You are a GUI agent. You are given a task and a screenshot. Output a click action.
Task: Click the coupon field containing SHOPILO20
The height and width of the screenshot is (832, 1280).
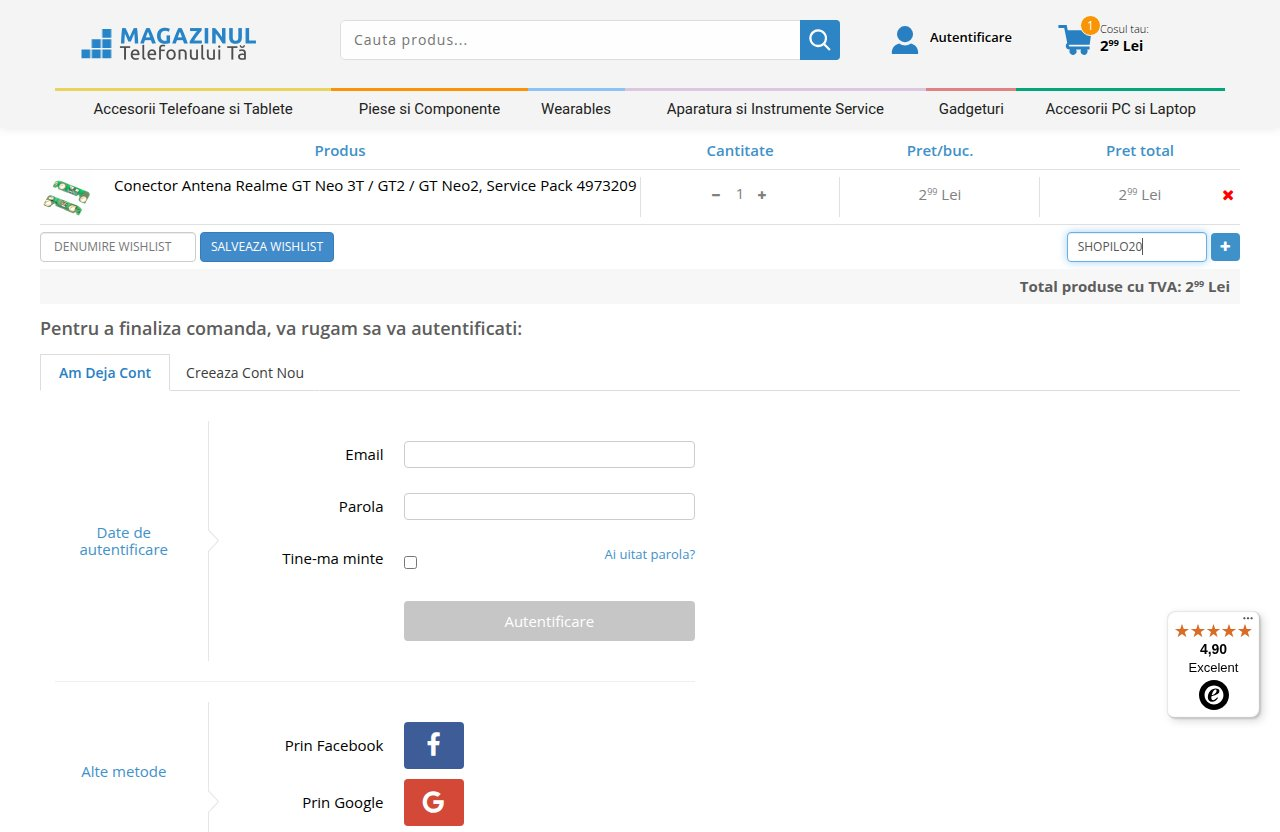pos(1137,247)
